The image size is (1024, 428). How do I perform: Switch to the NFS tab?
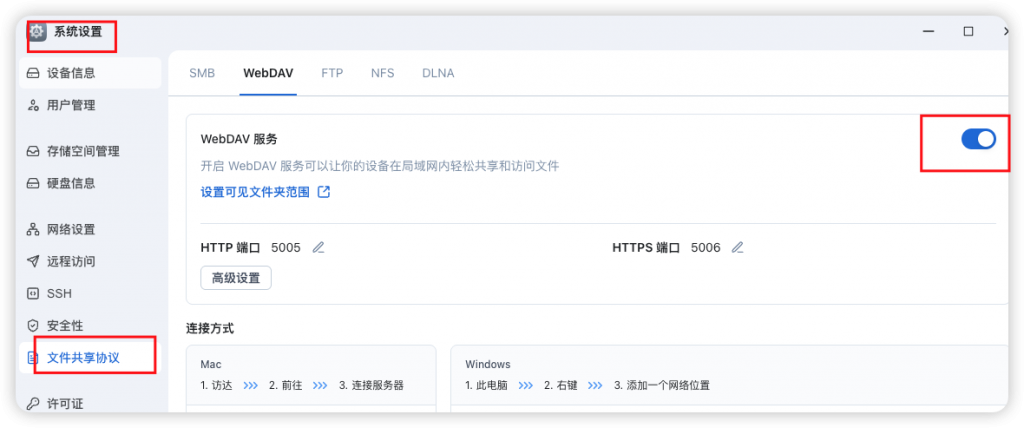[x=382, y=73]
